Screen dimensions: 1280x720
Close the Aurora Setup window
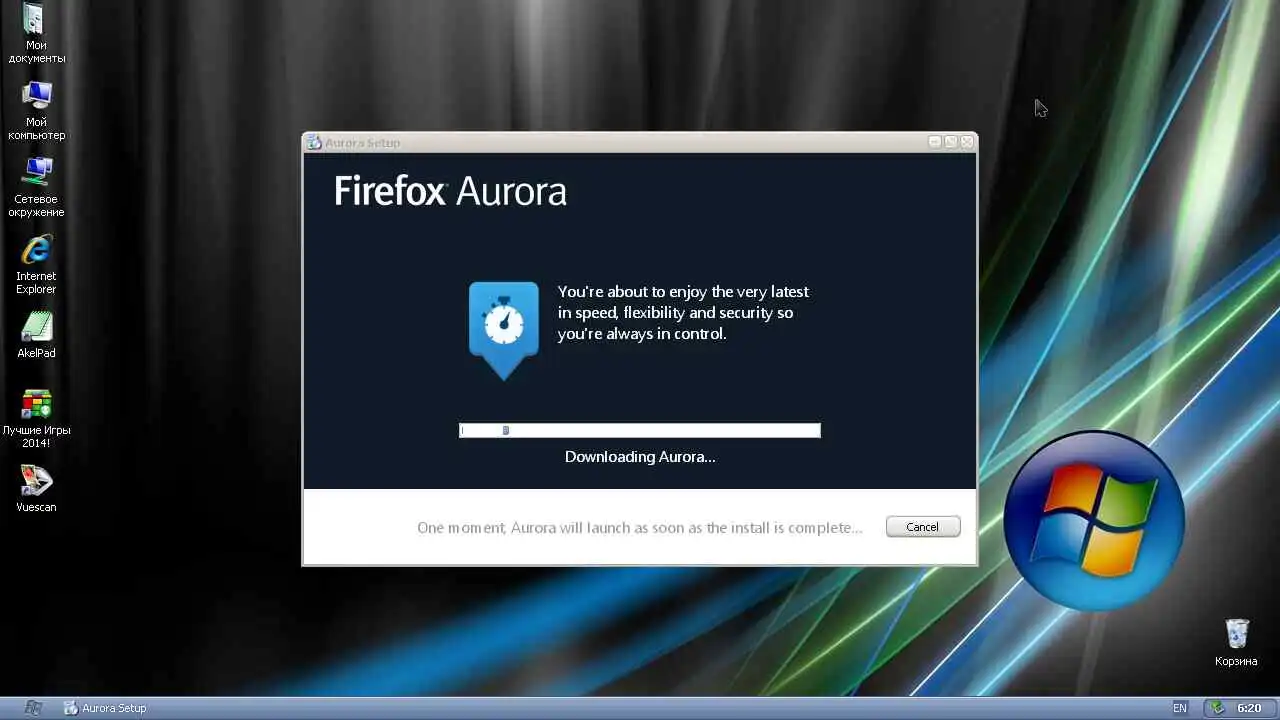click(967, 142)
